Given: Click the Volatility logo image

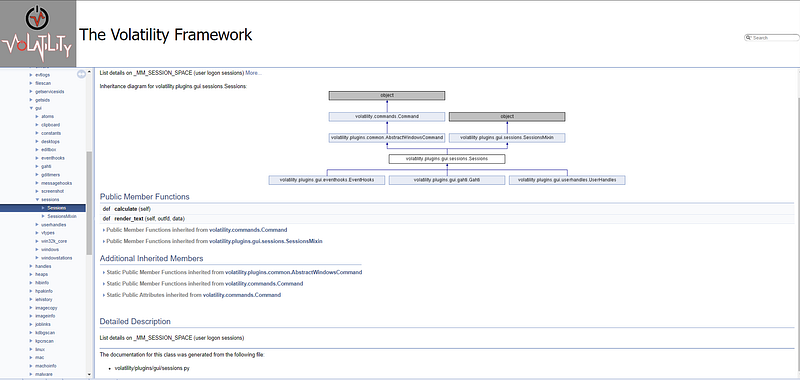Looking at the screenshot, I should tap(38, 34).
